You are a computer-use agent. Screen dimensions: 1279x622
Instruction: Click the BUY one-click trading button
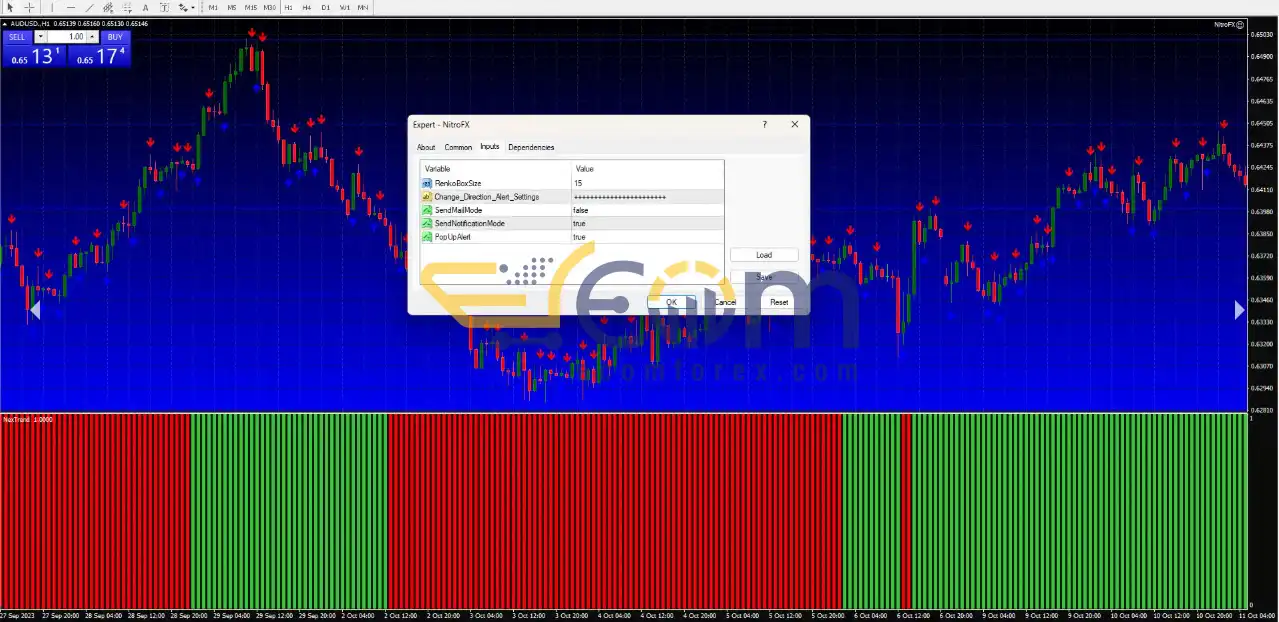pos(114,37)
